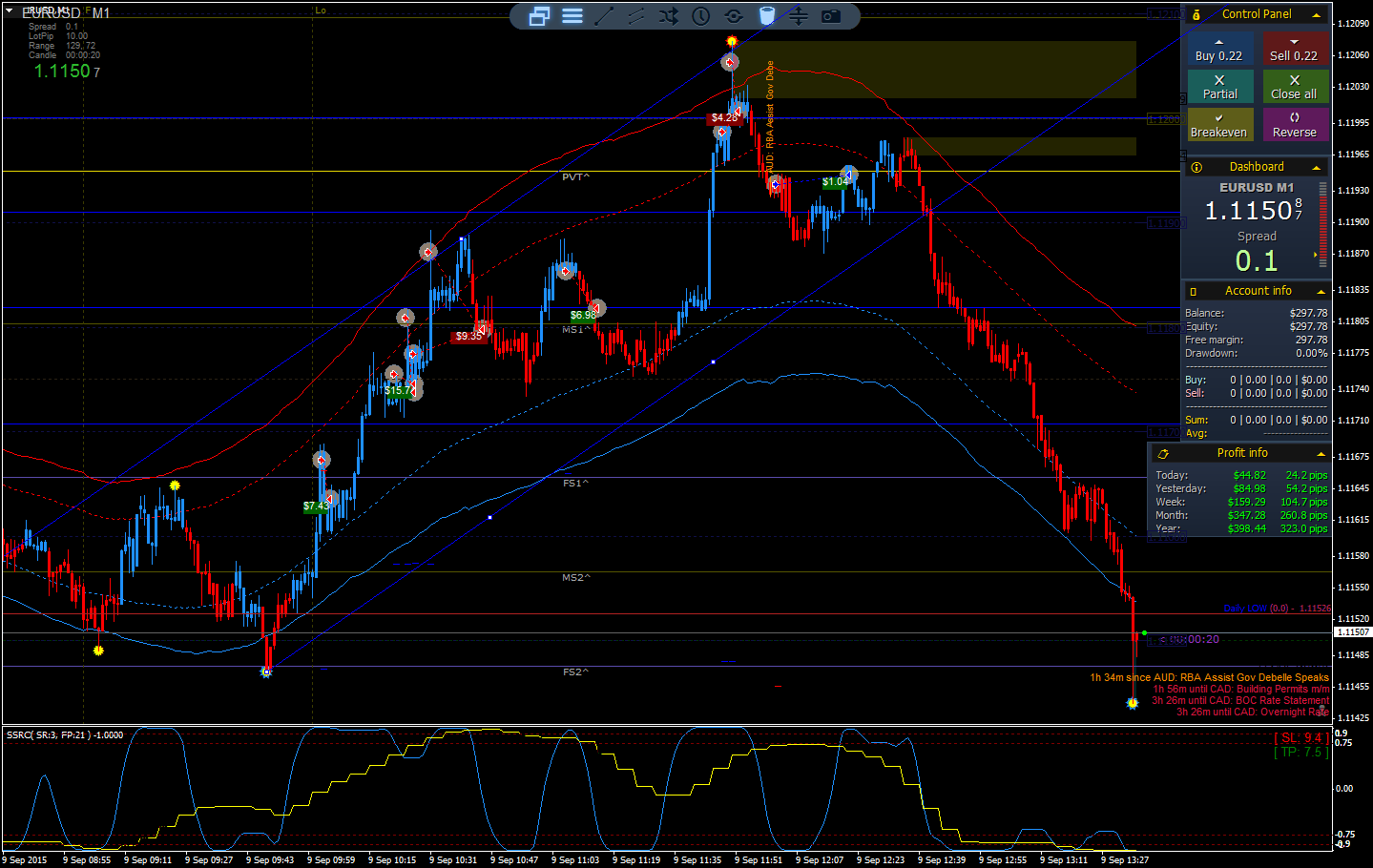Click the Account info panel icon
Image resolution: width=1373 pixels, height=868 pixels.
pos(1193,291)
